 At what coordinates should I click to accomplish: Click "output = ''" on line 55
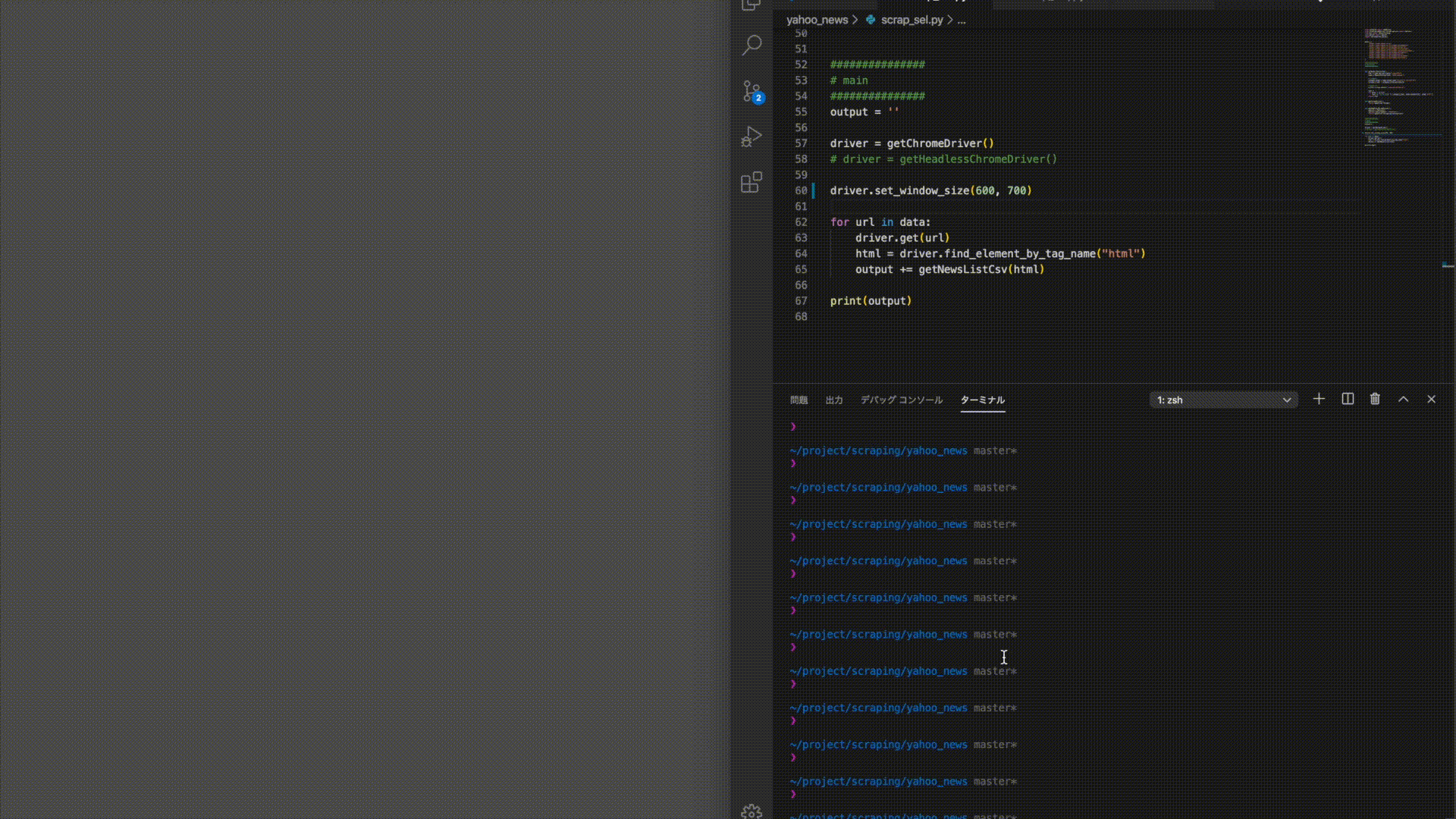(x=864, y=112)
